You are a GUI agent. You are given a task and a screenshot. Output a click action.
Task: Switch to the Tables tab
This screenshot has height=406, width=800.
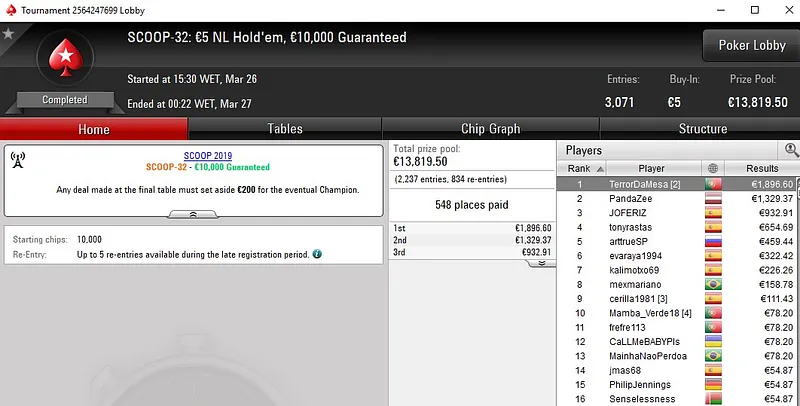pos(285,129)
